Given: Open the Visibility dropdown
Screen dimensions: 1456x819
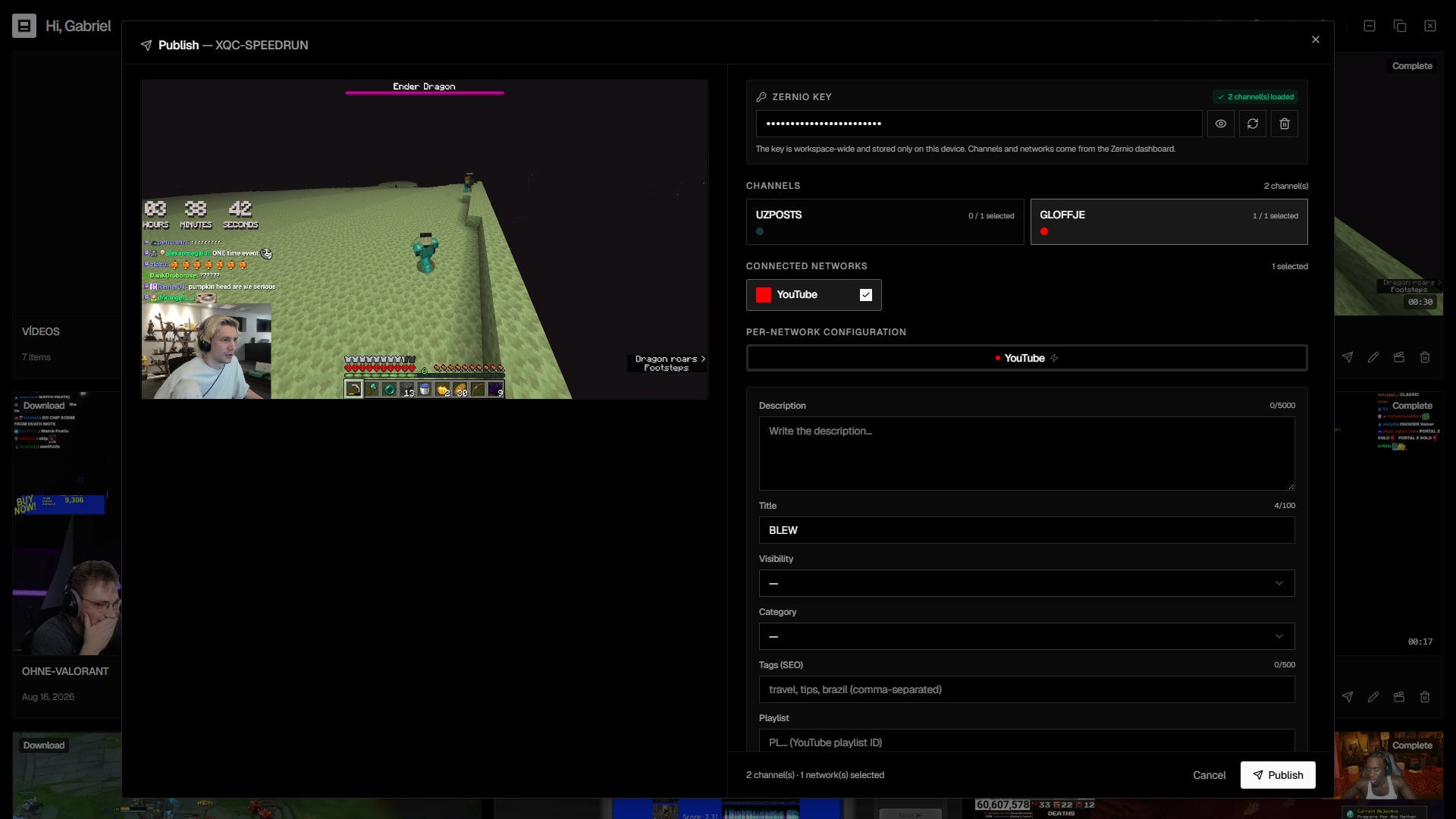Looking at the screenshot, I should click(x=1027, y=583).
